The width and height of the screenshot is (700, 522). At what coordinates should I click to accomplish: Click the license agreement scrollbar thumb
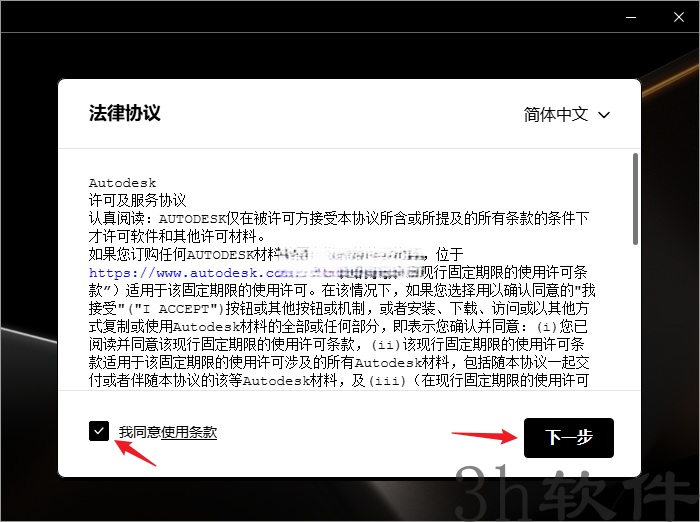[635, 199]
